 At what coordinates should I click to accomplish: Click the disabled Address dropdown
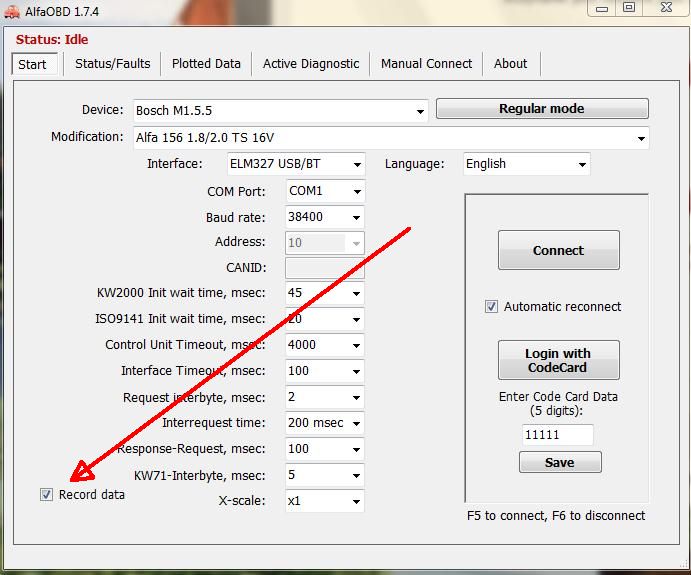click(325, 243)
